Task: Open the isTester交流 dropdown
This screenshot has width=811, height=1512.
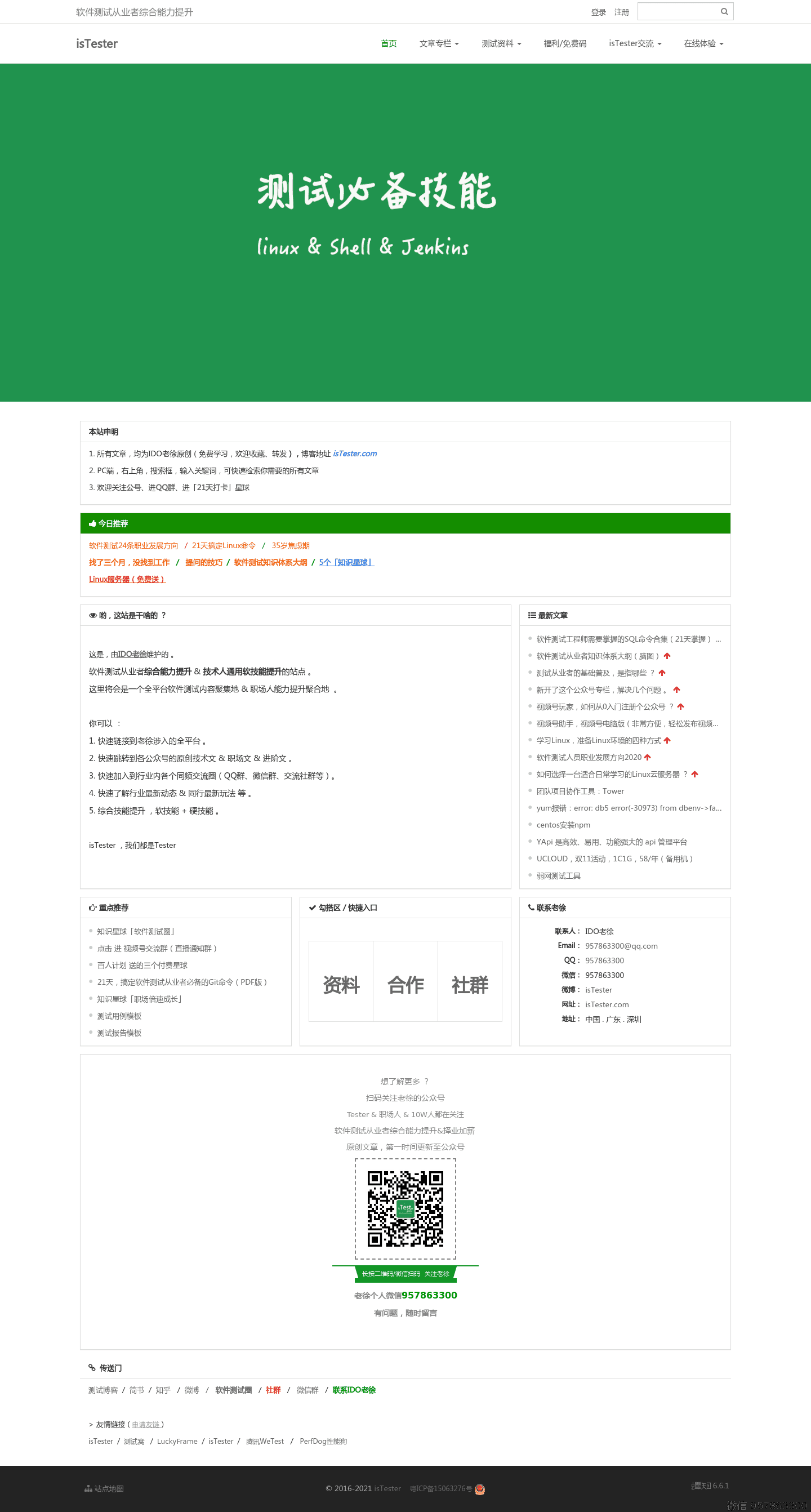Action: point(634,43)
